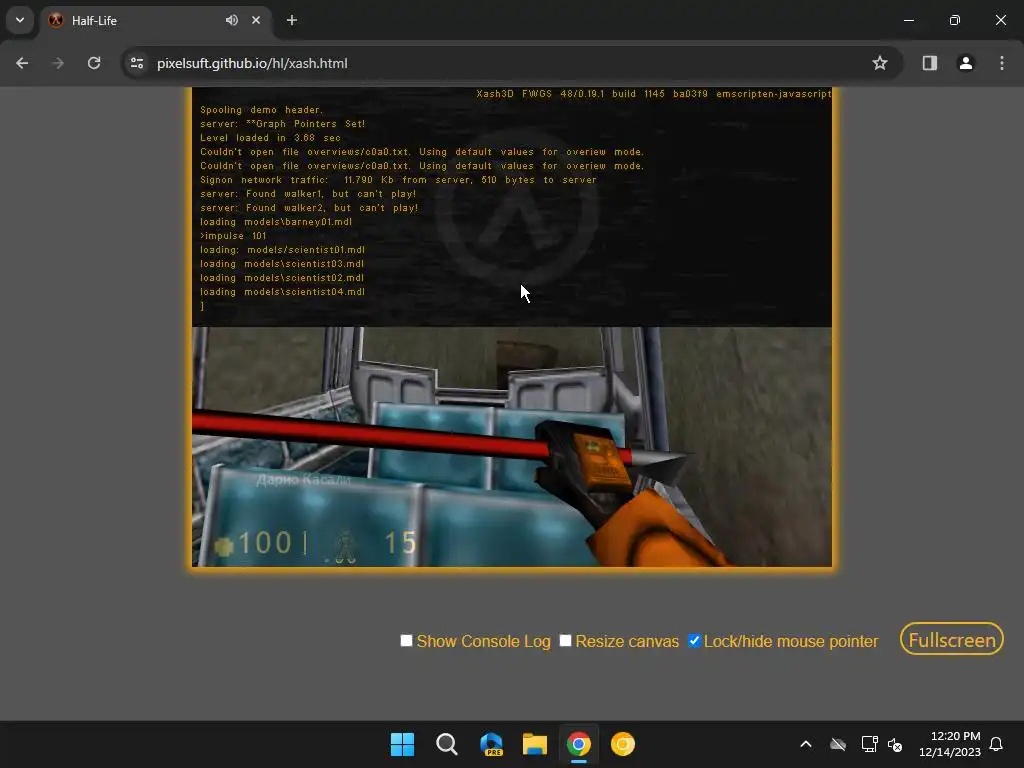This screenshot has height=768, width=1024.
Task: Click 'loading models\scientist04.mdl' line
Action: click(x=282, y=292)
